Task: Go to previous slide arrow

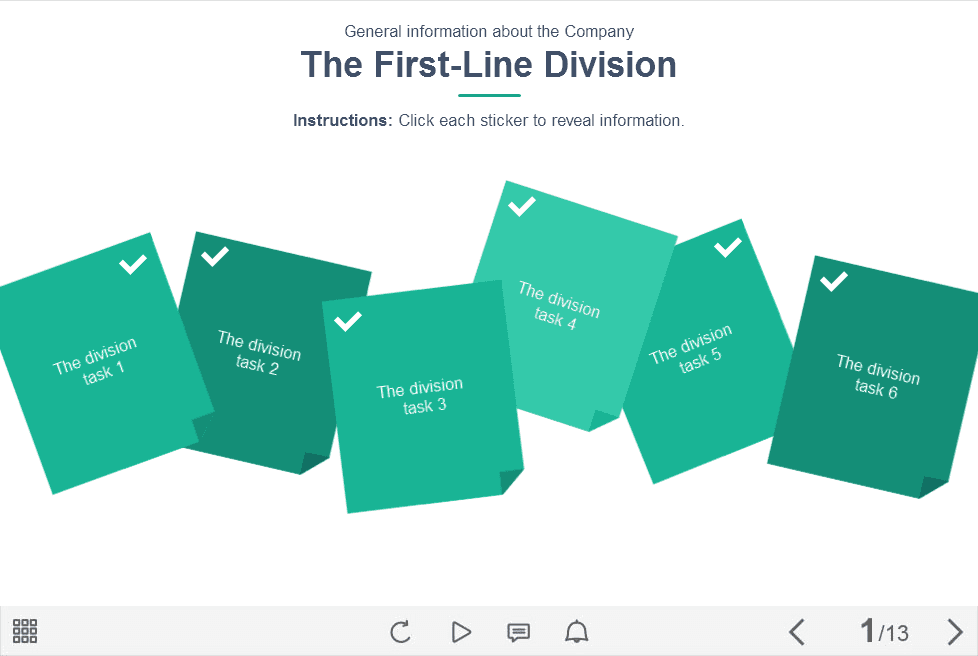Action: click(797, 632)
